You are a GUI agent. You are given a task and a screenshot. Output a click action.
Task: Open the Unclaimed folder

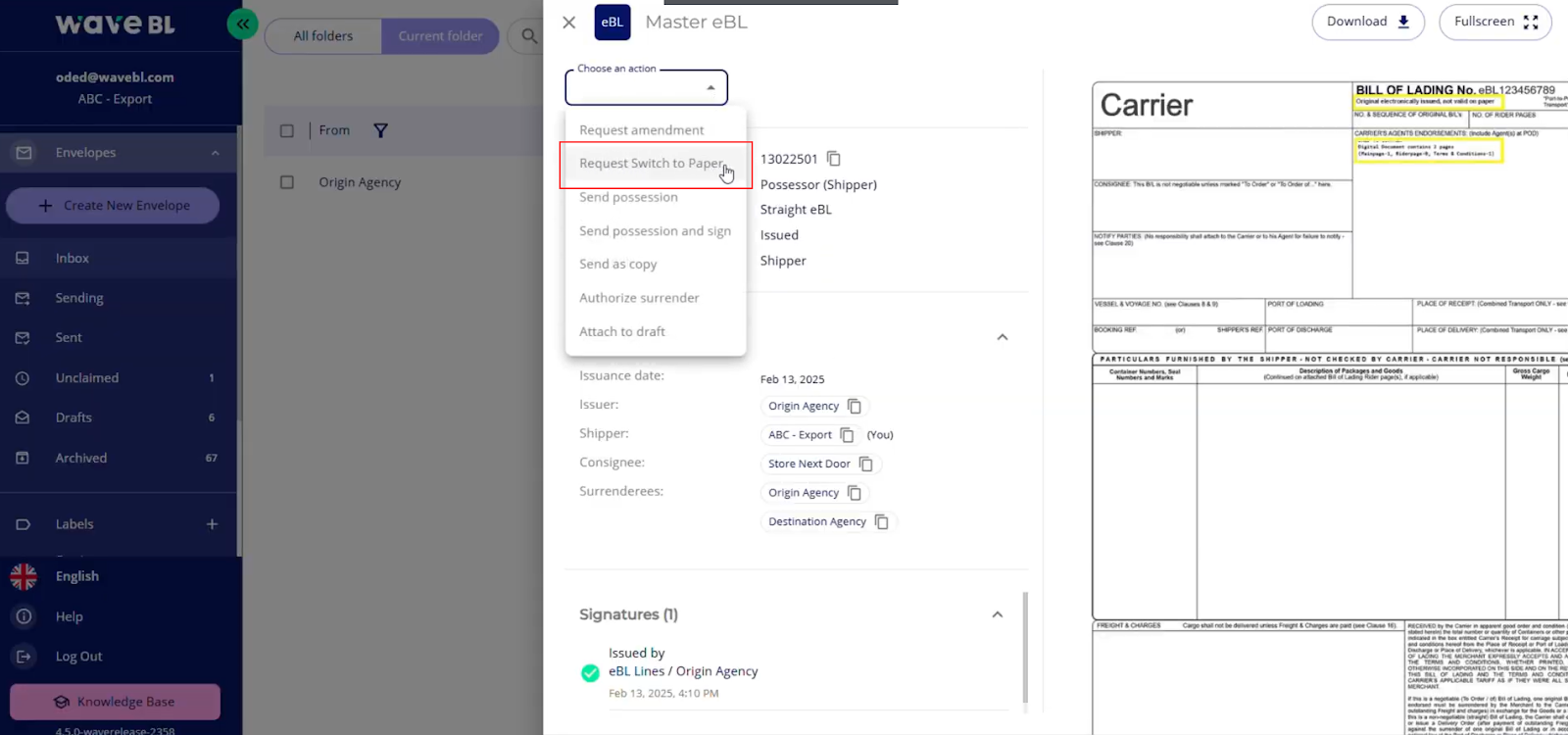point(118,378)
